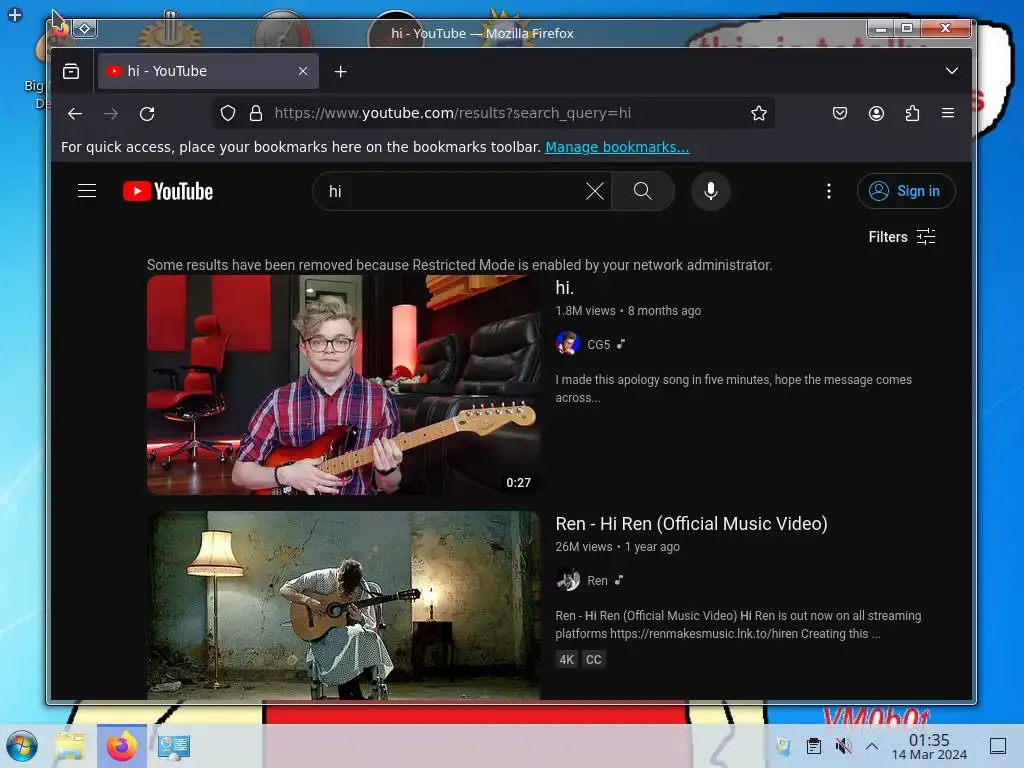This screenshot has width=1024, height=768.
Task: Expand hidden system tray icons arrow
Action: click(872, 746)
